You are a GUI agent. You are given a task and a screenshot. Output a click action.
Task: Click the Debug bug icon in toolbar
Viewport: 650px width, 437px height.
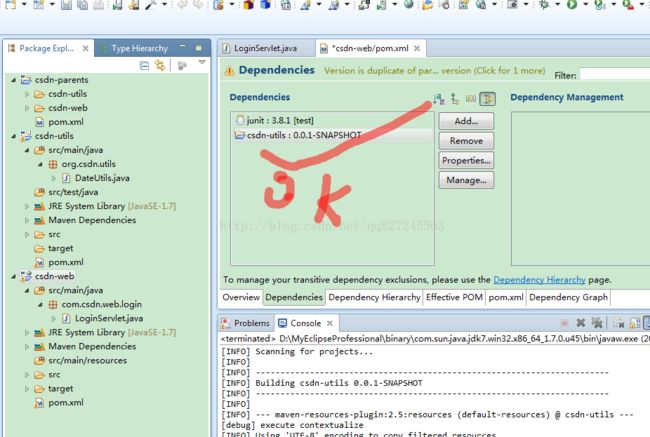coord(544,5)
